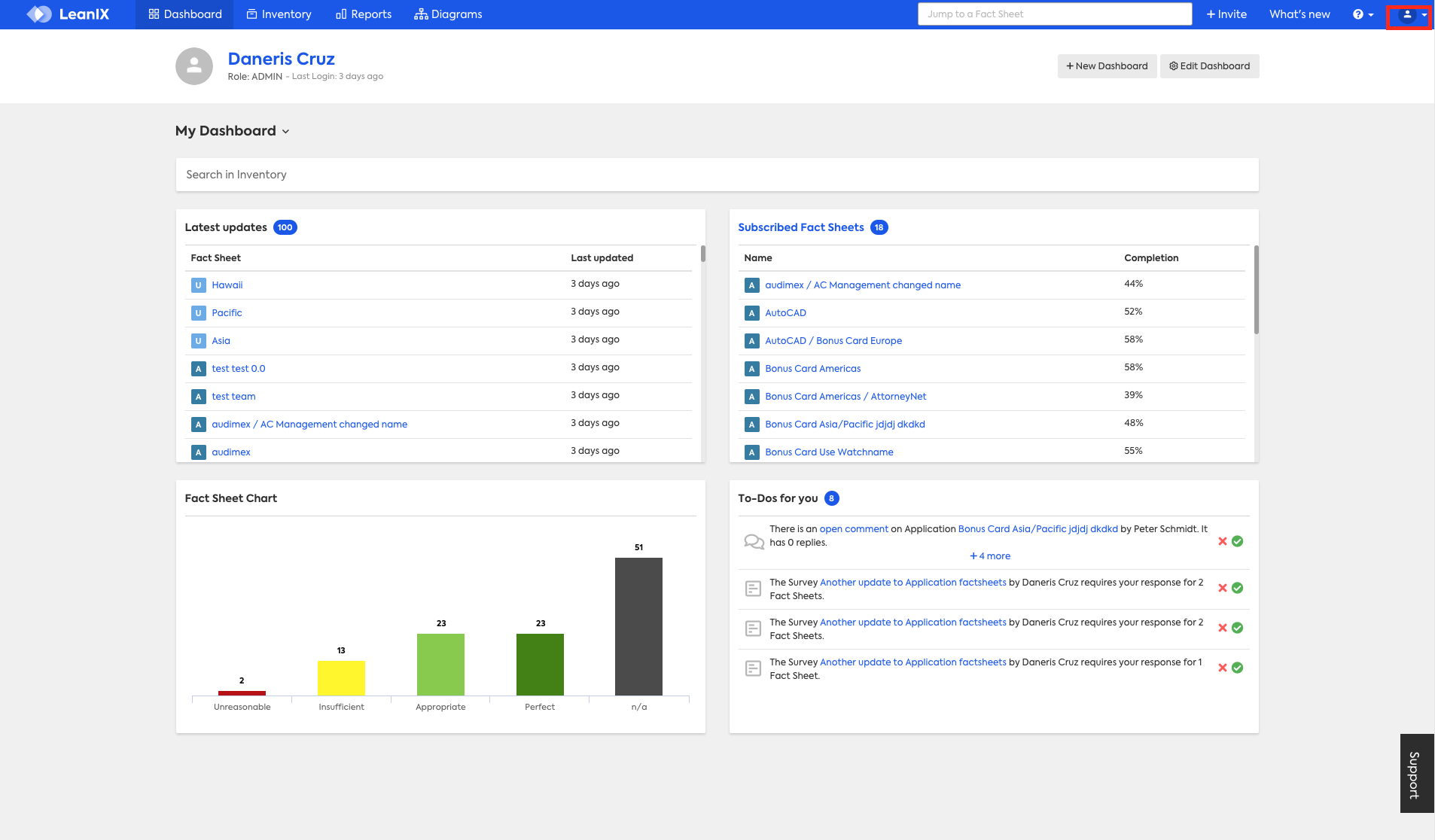1435x840 pixels.
Task: Click the yellow Insufficient bar
Action: pyautogui.click(x=341, y=678)
